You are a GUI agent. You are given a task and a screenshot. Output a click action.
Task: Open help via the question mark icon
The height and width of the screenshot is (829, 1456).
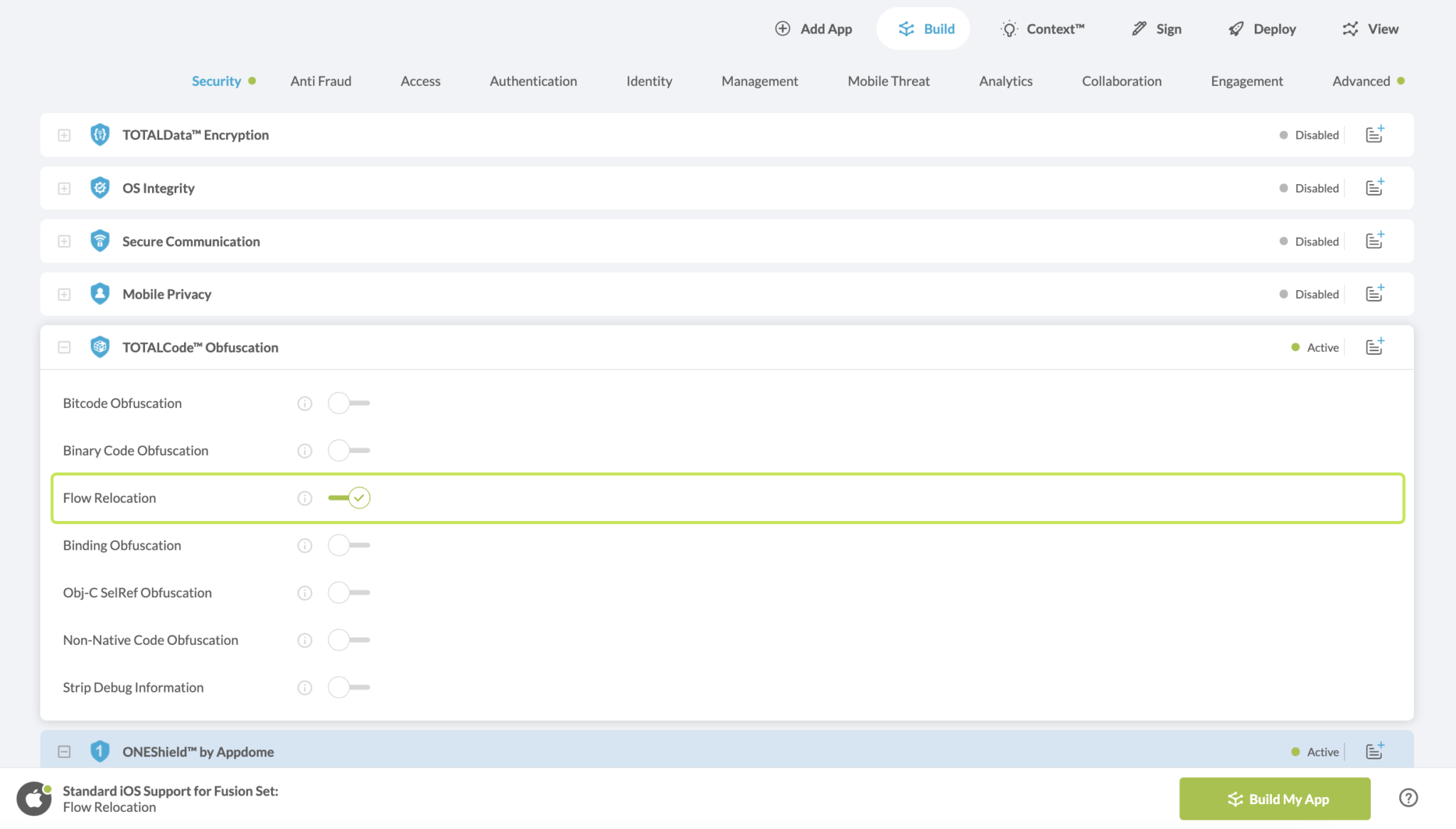click(x=1408, y=798)
